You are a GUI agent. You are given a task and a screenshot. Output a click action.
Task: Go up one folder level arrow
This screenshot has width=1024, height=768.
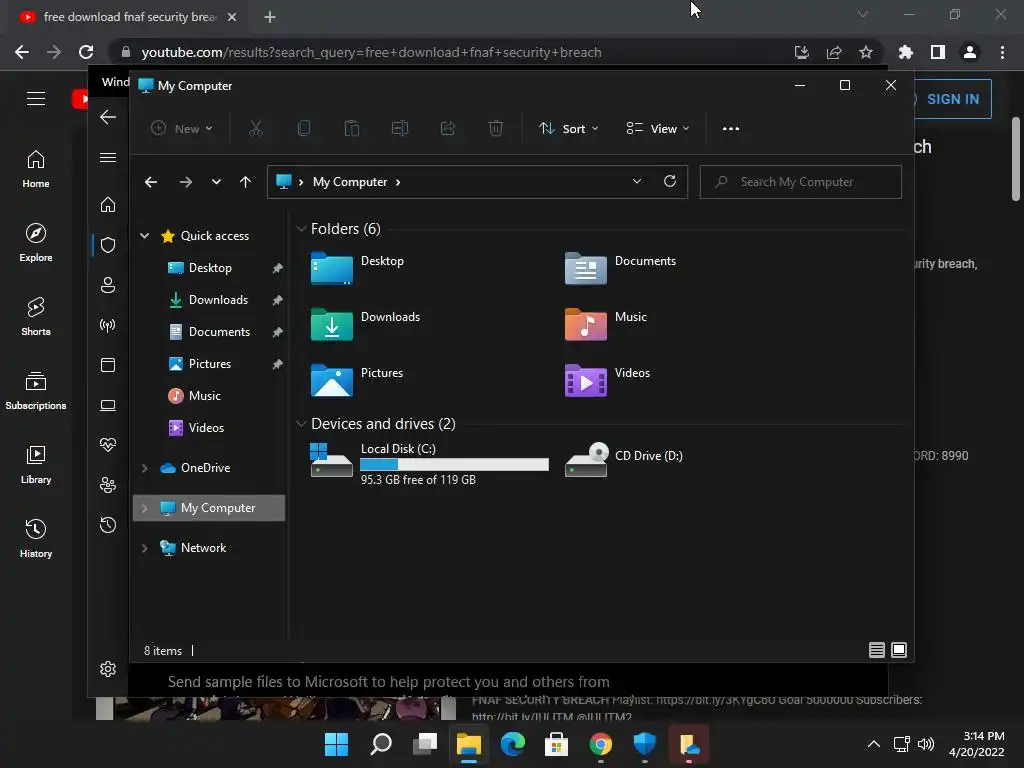pos(245,182)
